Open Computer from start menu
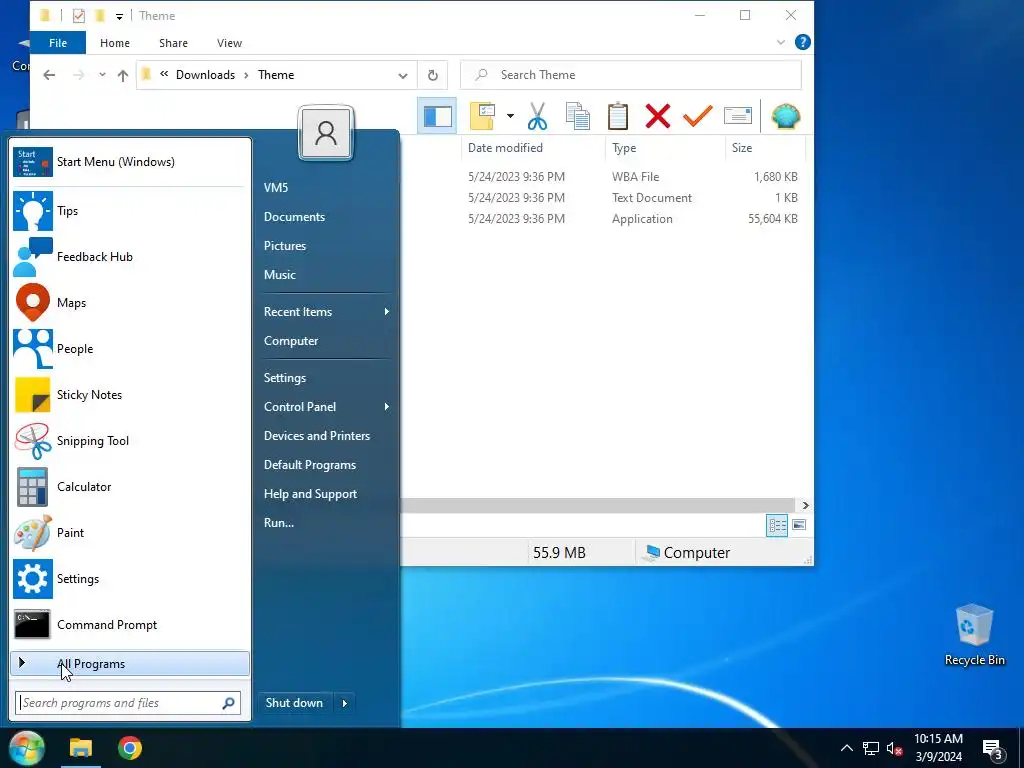The image size is (1024, 768). 291,341
